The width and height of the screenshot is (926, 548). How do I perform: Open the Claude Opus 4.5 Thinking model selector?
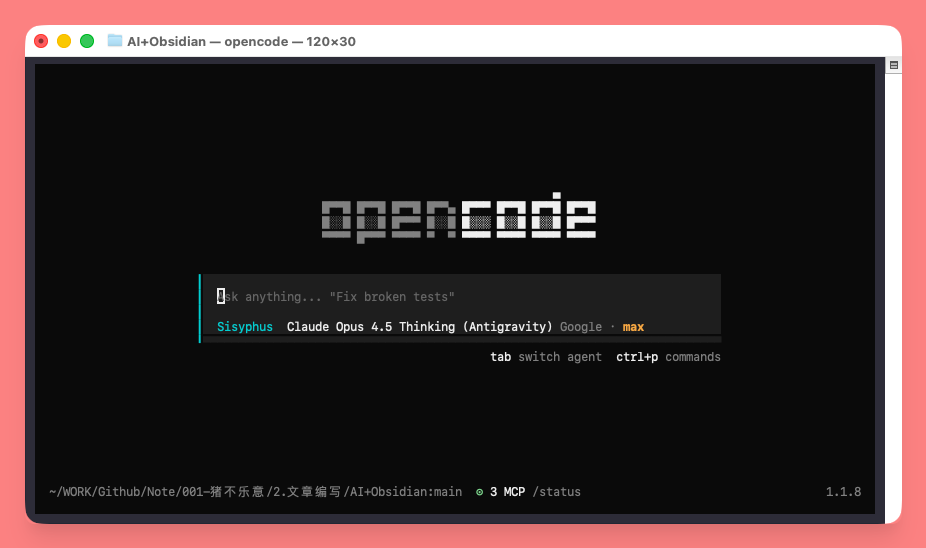(419, 327)
